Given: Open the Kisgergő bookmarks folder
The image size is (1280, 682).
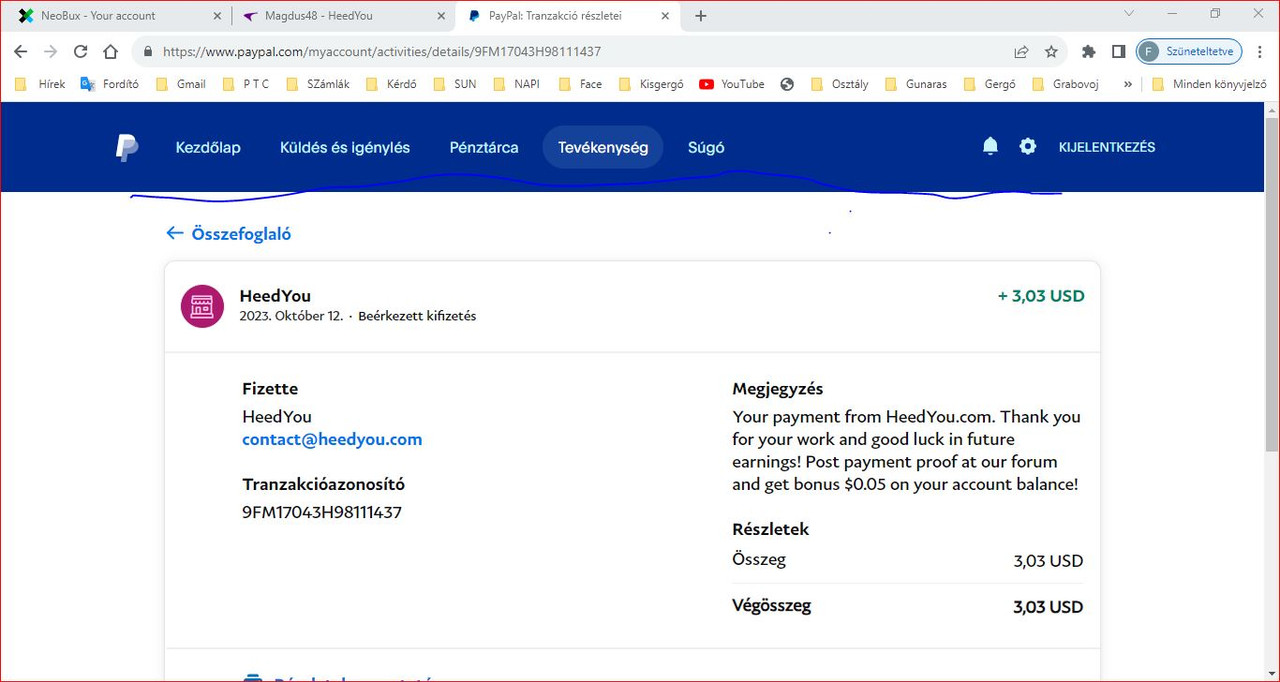Looking at the screenshot, I should point(651,84).
